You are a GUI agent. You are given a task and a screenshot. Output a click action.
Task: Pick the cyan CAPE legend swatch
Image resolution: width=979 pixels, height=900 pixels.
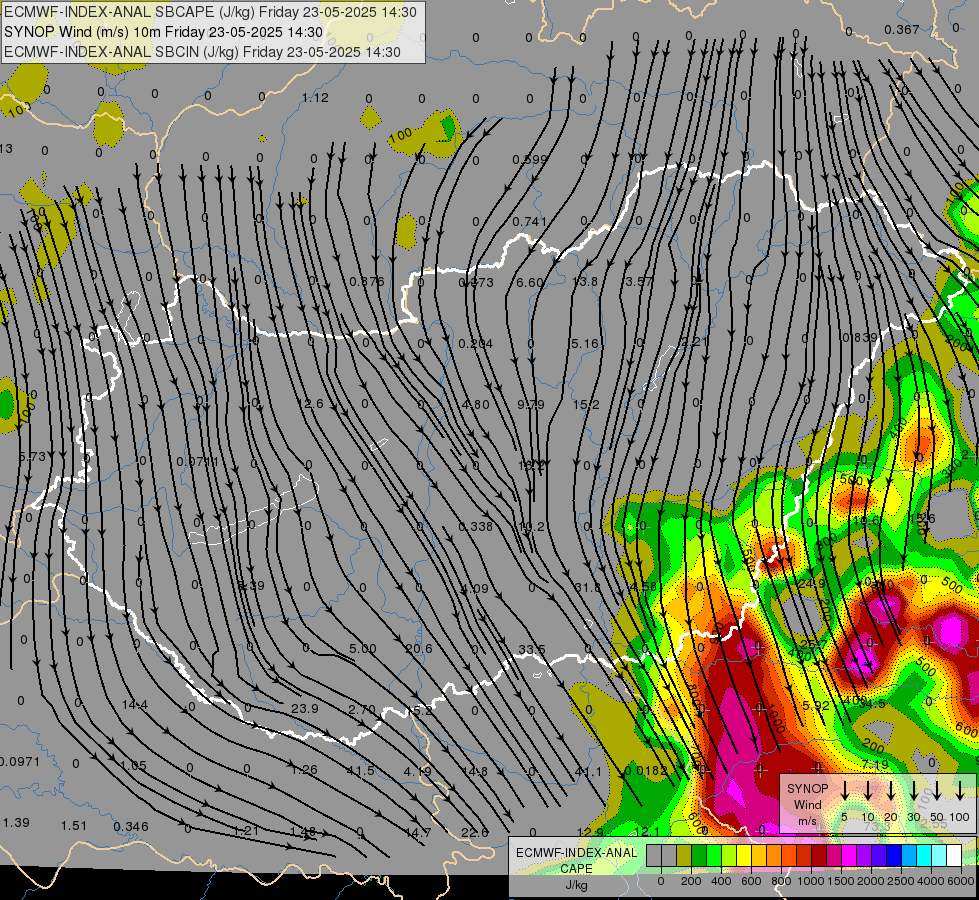[x=923, y=855]
